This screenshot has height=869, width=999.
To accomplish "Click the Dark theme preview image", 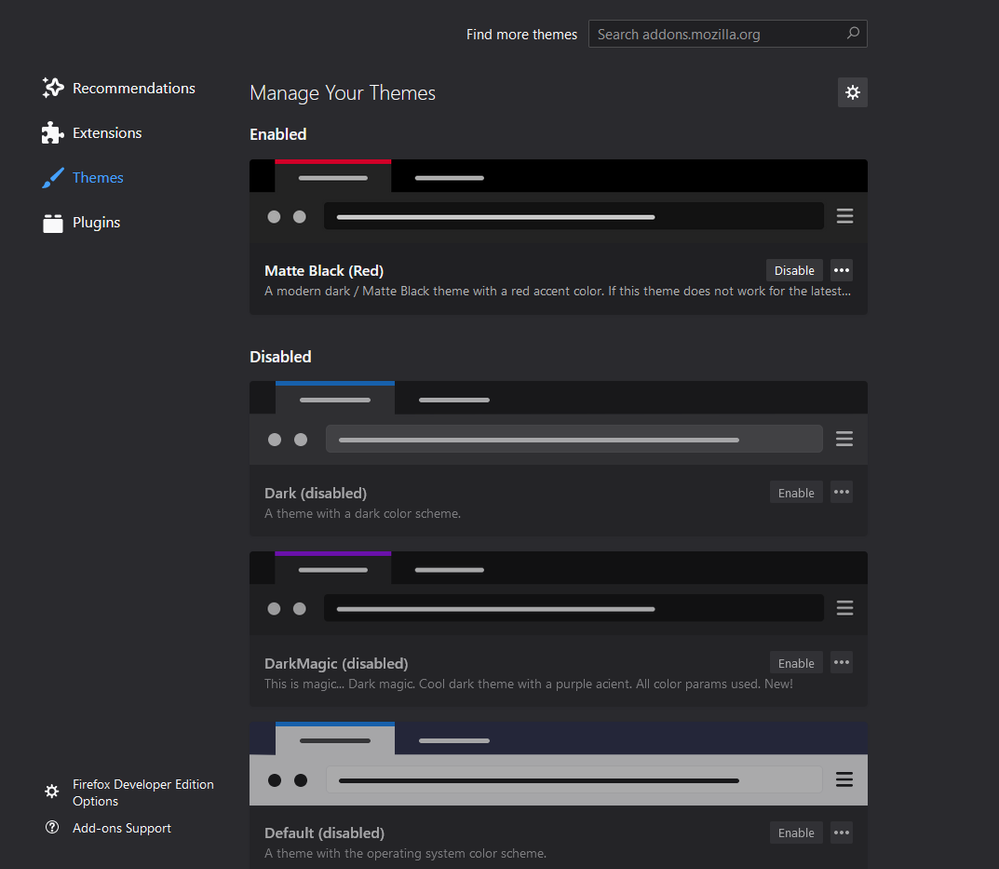I will click(558, 423).
